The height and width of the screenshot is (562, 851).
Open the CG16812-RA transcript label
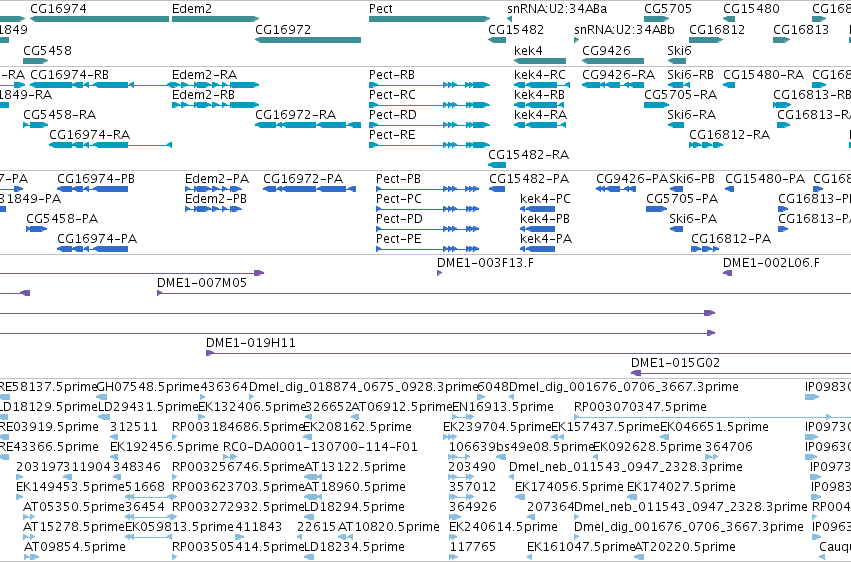pos(729,135)
